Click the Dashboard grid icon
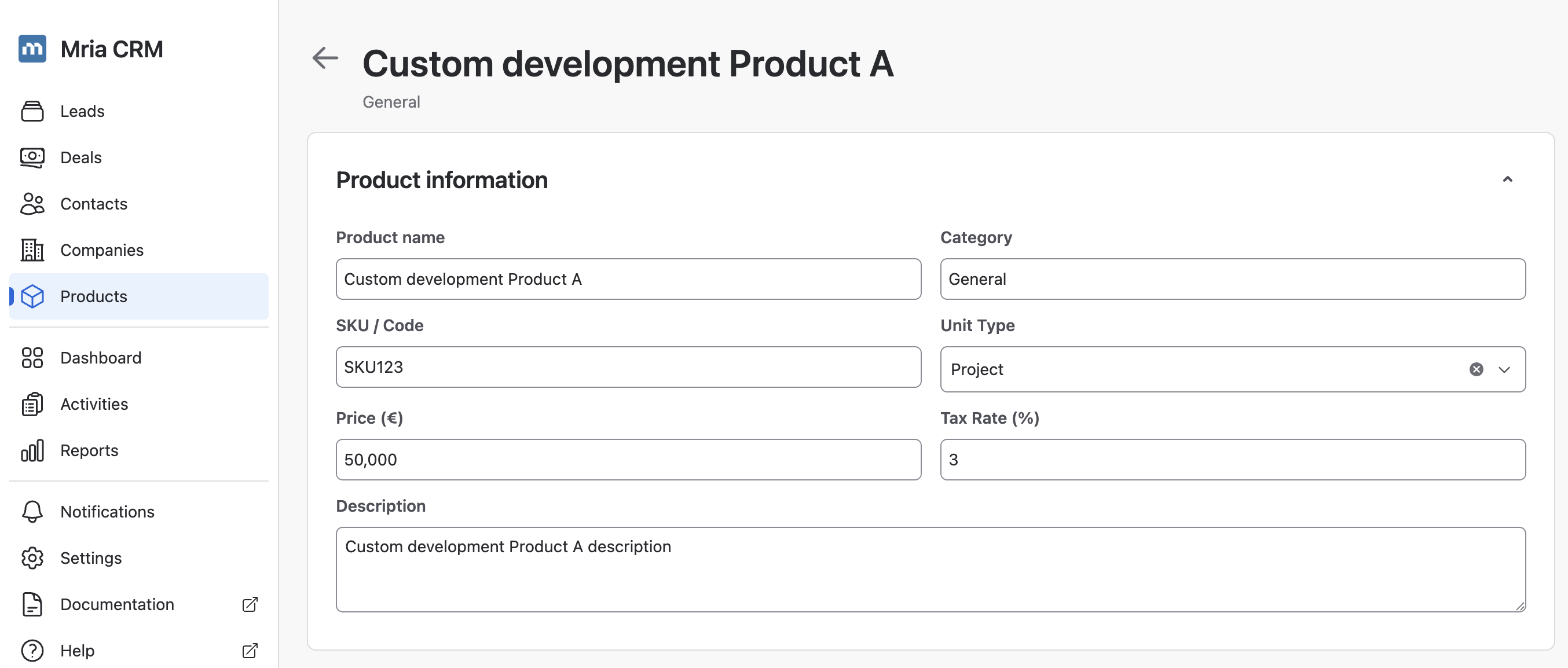 pos(32,358)
